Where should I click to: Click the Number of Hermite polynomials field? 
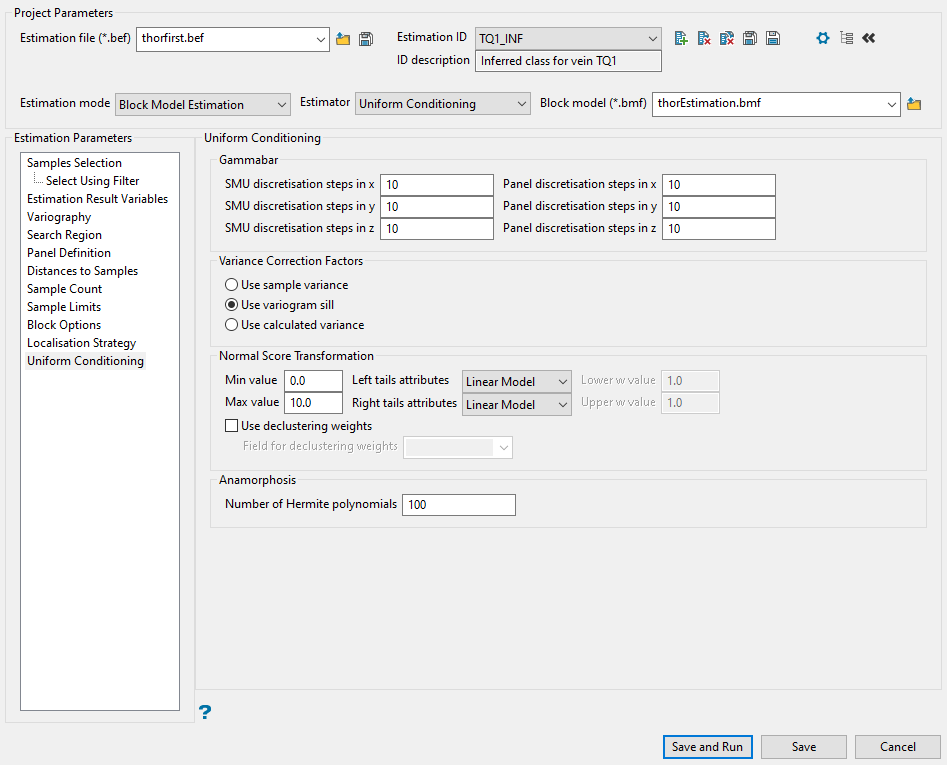tap(458, 505)
